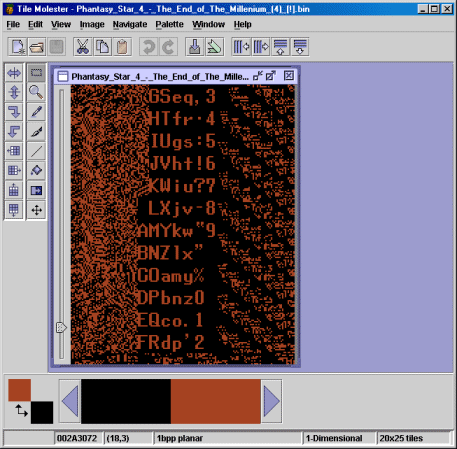The height and width of the screenshot is (449, 457).
Task: Swap foreground and background colors arrow
Action: pyautogui.click(x=21, y=411)
